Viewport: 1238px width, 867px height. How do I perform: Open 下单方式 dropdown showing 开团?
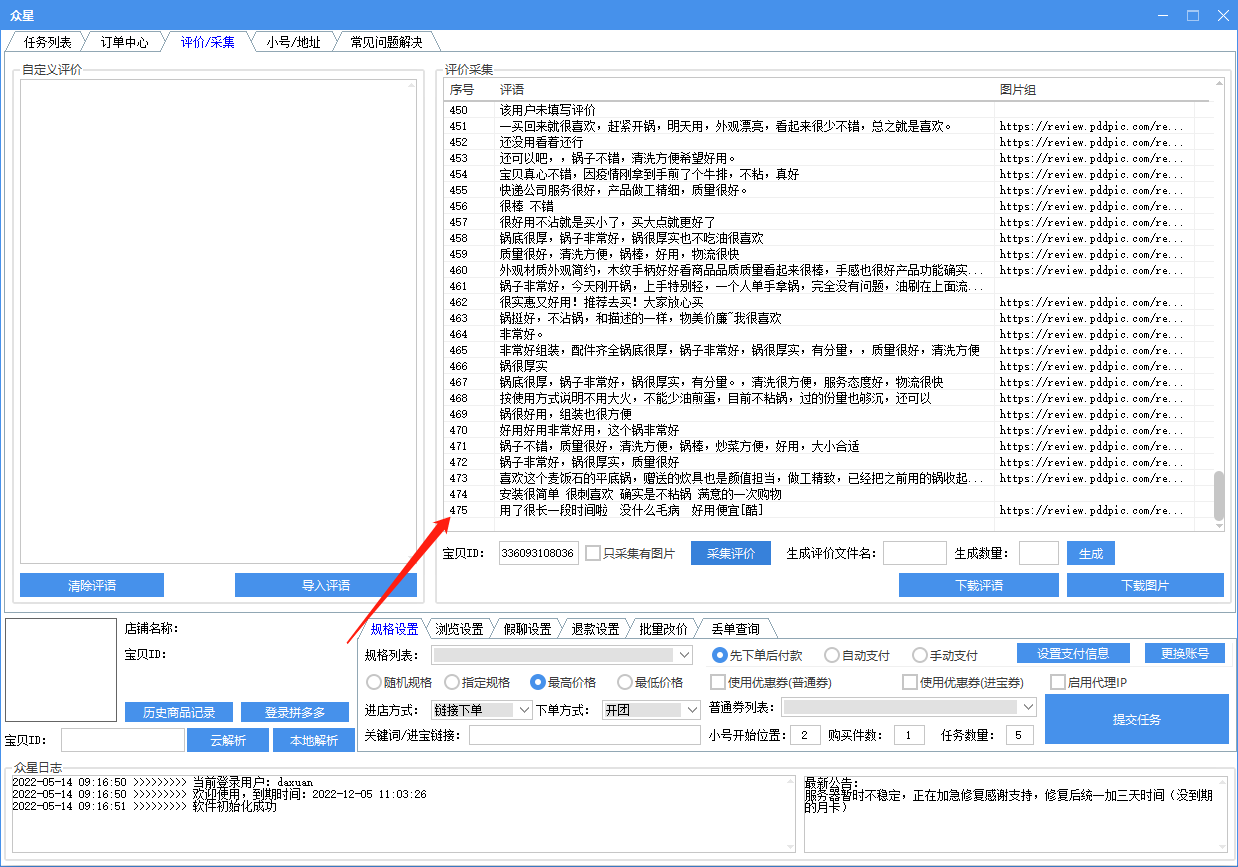[651, 709]
